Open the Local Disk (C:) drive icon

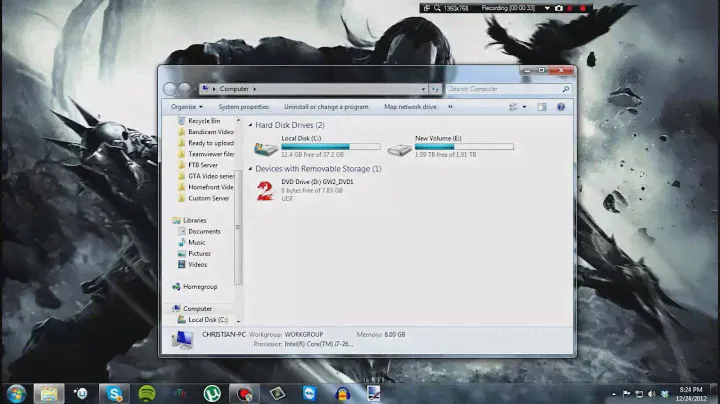click(x=266, y=148)
